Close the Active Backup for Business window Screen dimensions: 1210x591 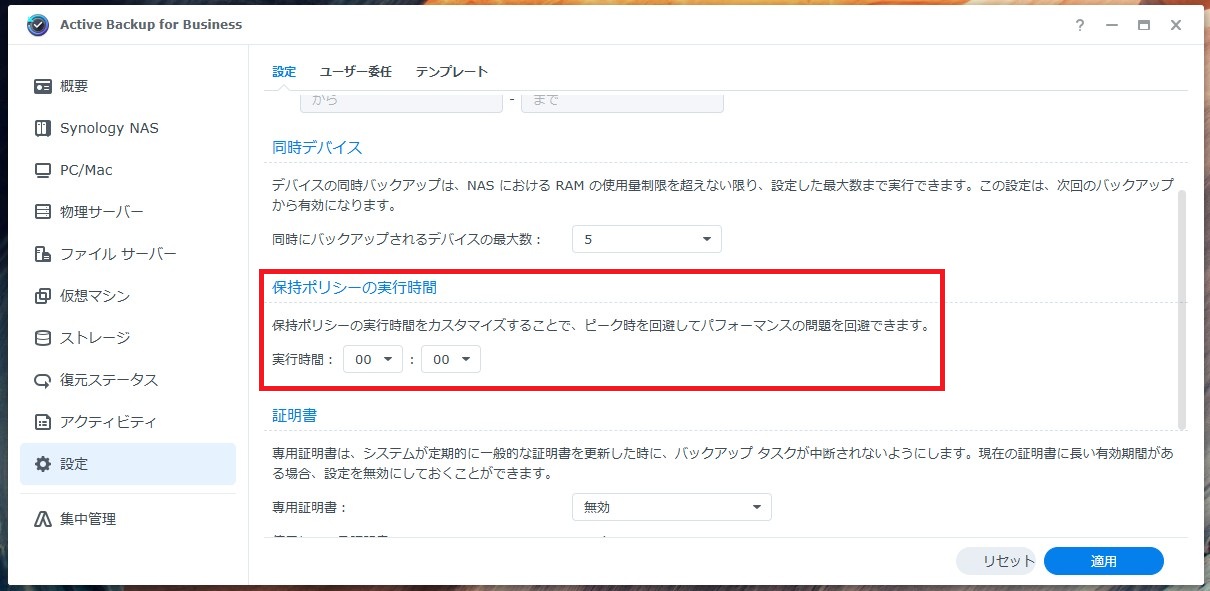click(1174, 25)
